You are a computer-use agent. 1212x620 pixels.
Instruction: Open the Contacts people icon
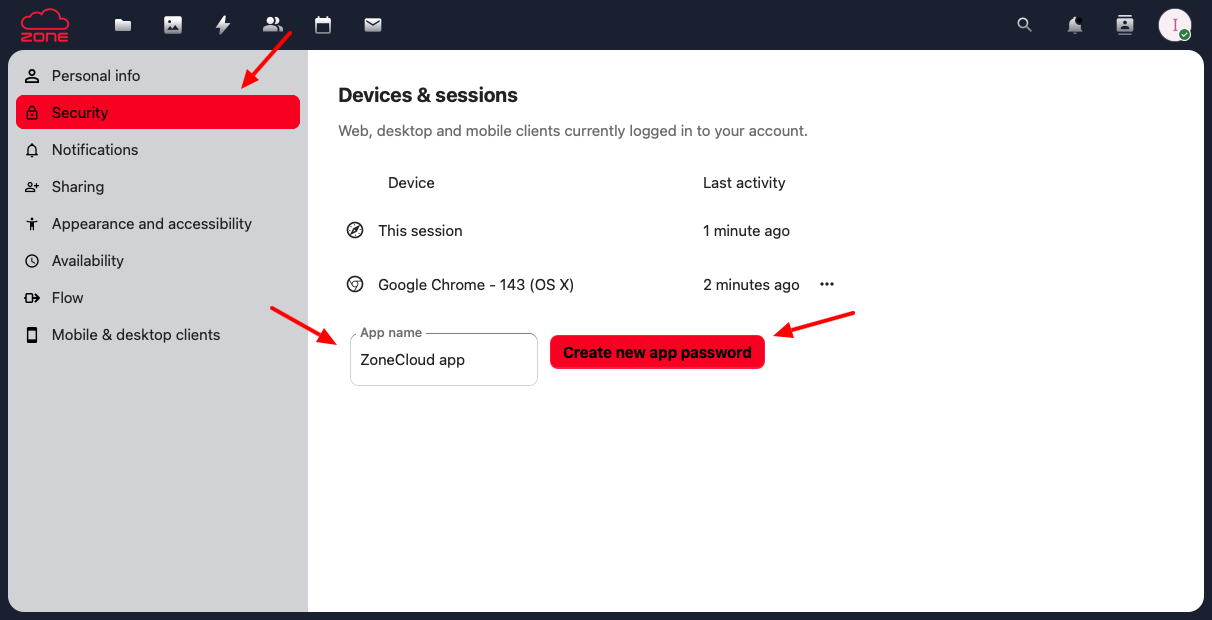(x=273, y=25)
